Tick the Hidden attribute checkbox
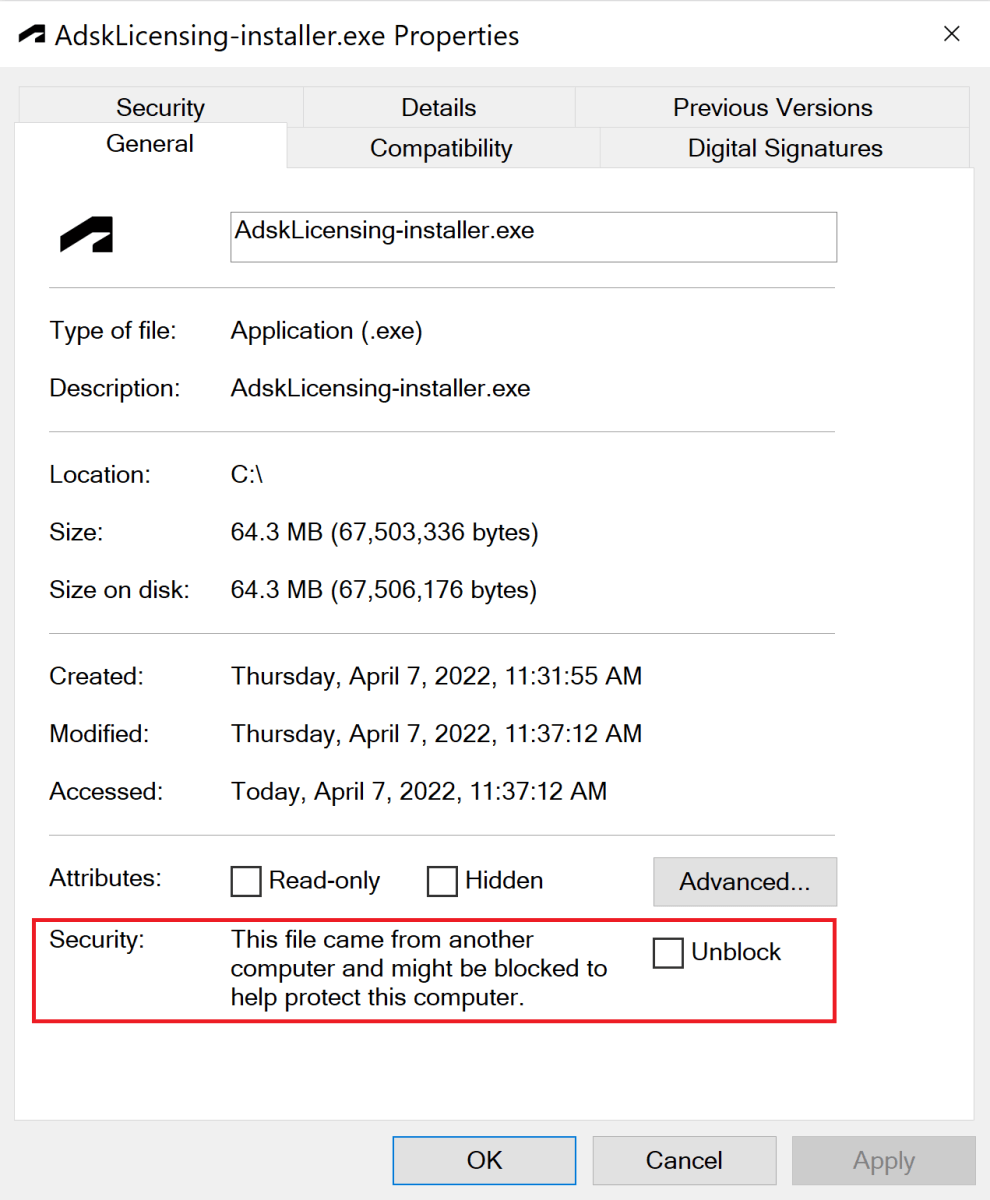Image resolution: width=990 pixels, height=1200 pixels. 442,881
